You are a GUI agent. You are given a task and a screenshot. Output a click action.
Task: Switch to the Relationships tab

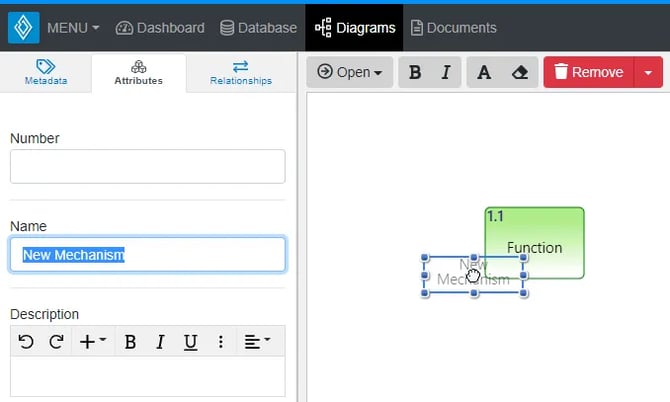(241, 73)
